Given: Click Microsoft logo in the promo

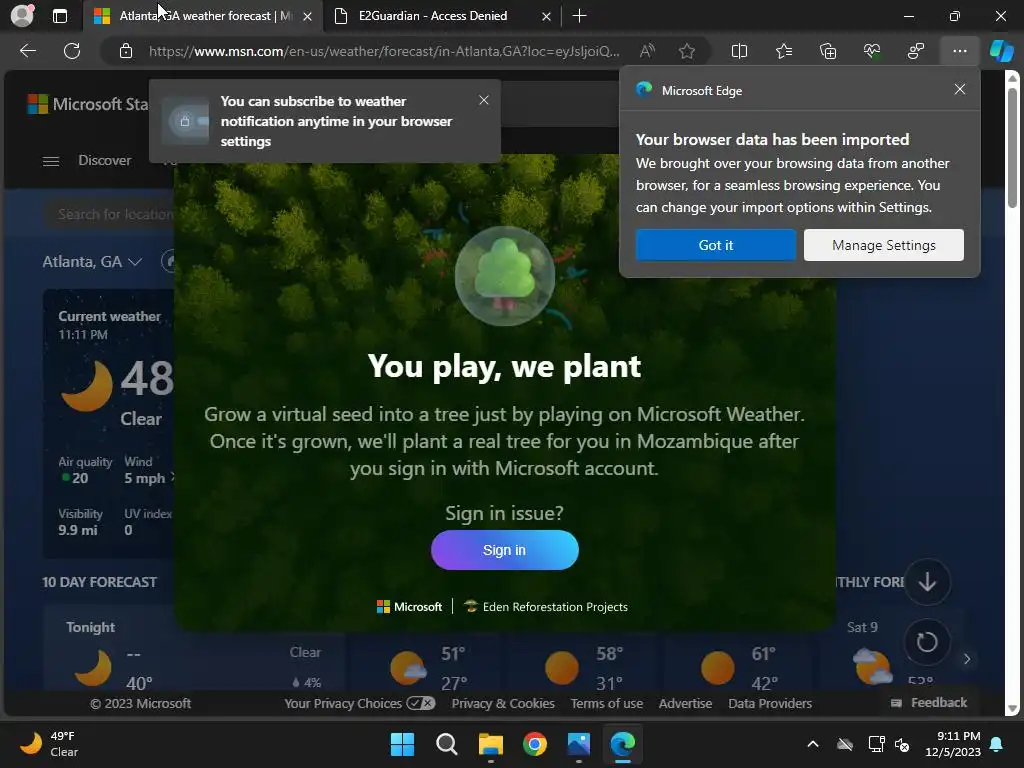Looking at the screenshot, I should tap(409, 607).
